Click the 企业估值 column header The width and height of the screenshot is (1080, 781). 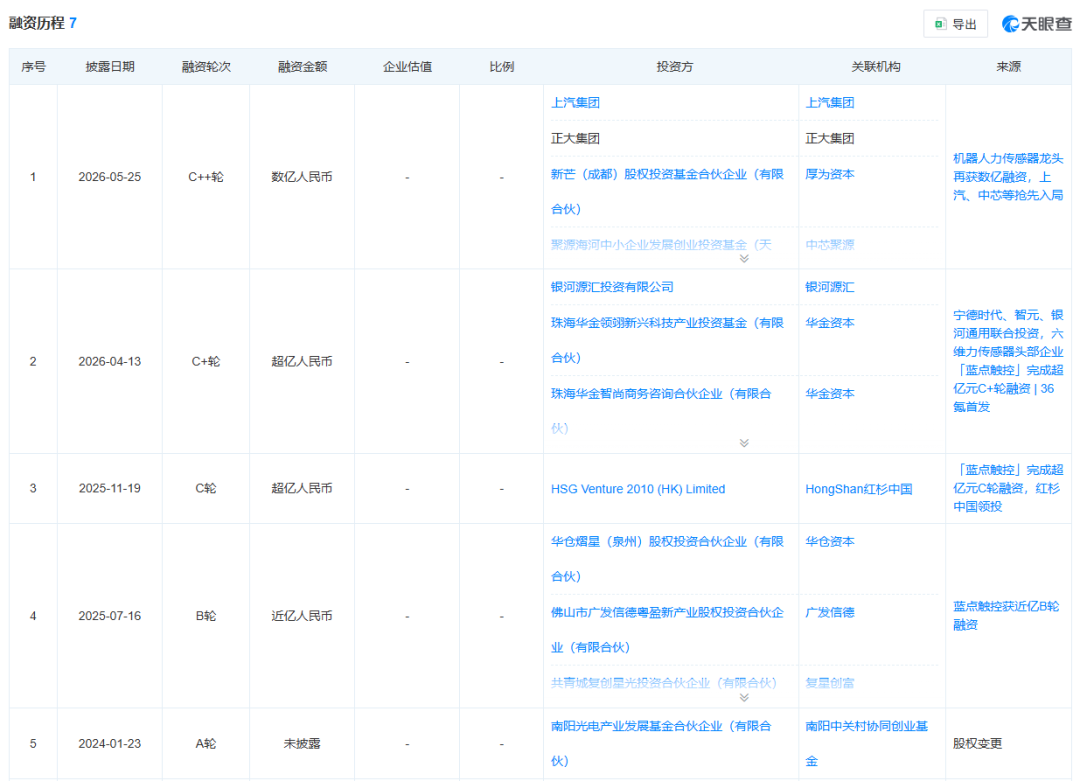407,67
